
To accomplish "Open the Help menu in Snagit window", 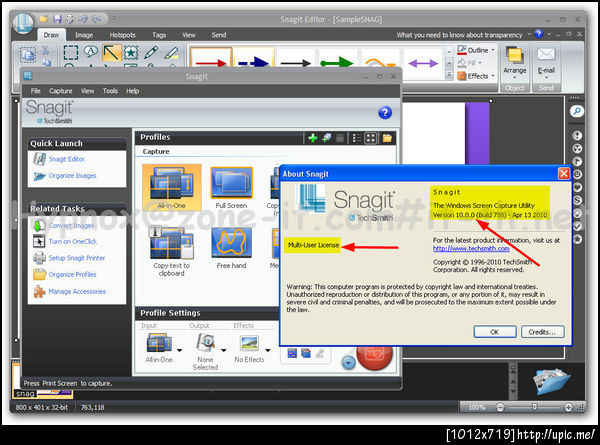I will 132,91.
